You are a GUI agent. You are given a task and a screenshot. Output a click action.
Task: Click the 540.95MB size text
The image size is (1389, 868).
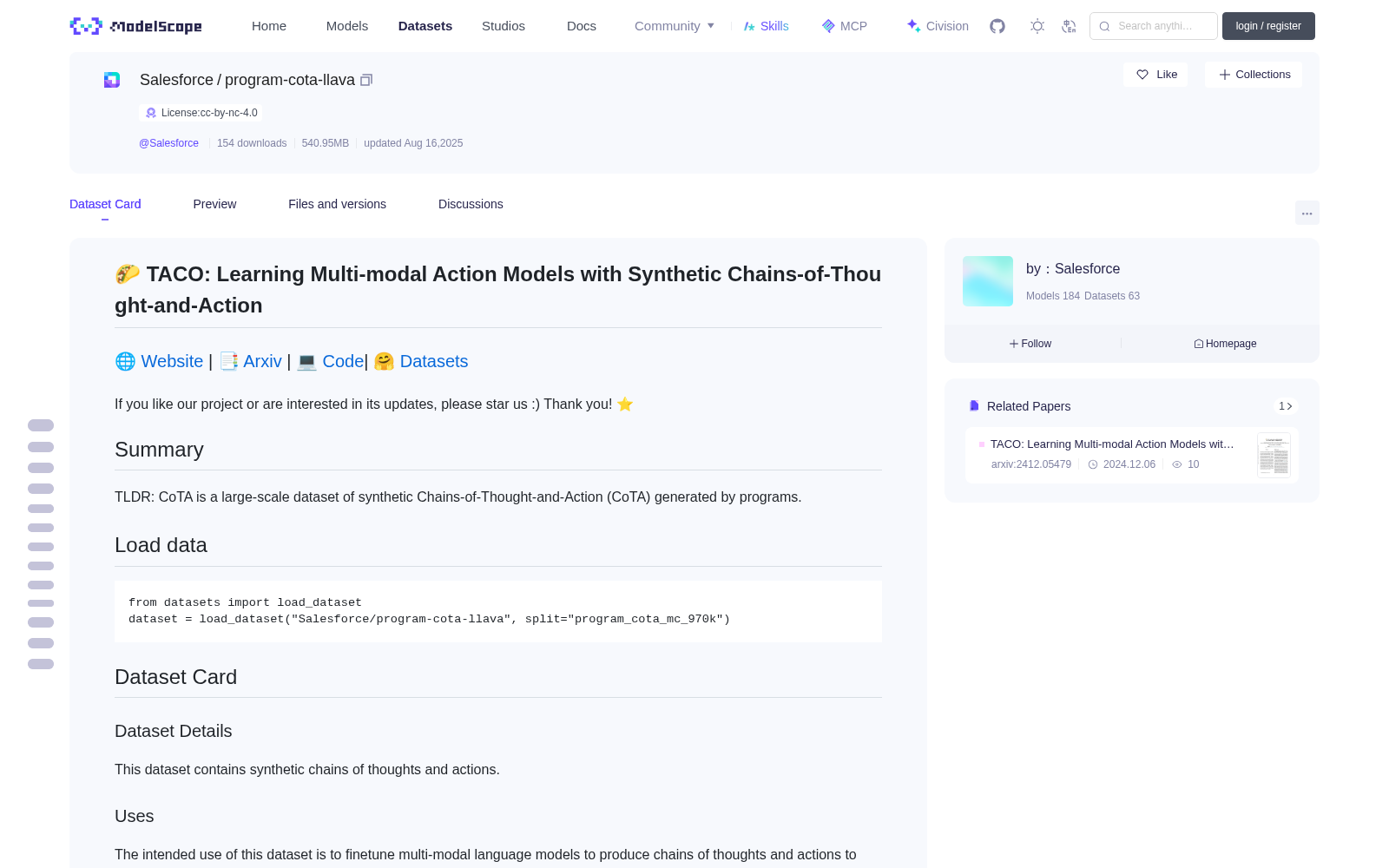pyautogui.click(x=326, y=143)
